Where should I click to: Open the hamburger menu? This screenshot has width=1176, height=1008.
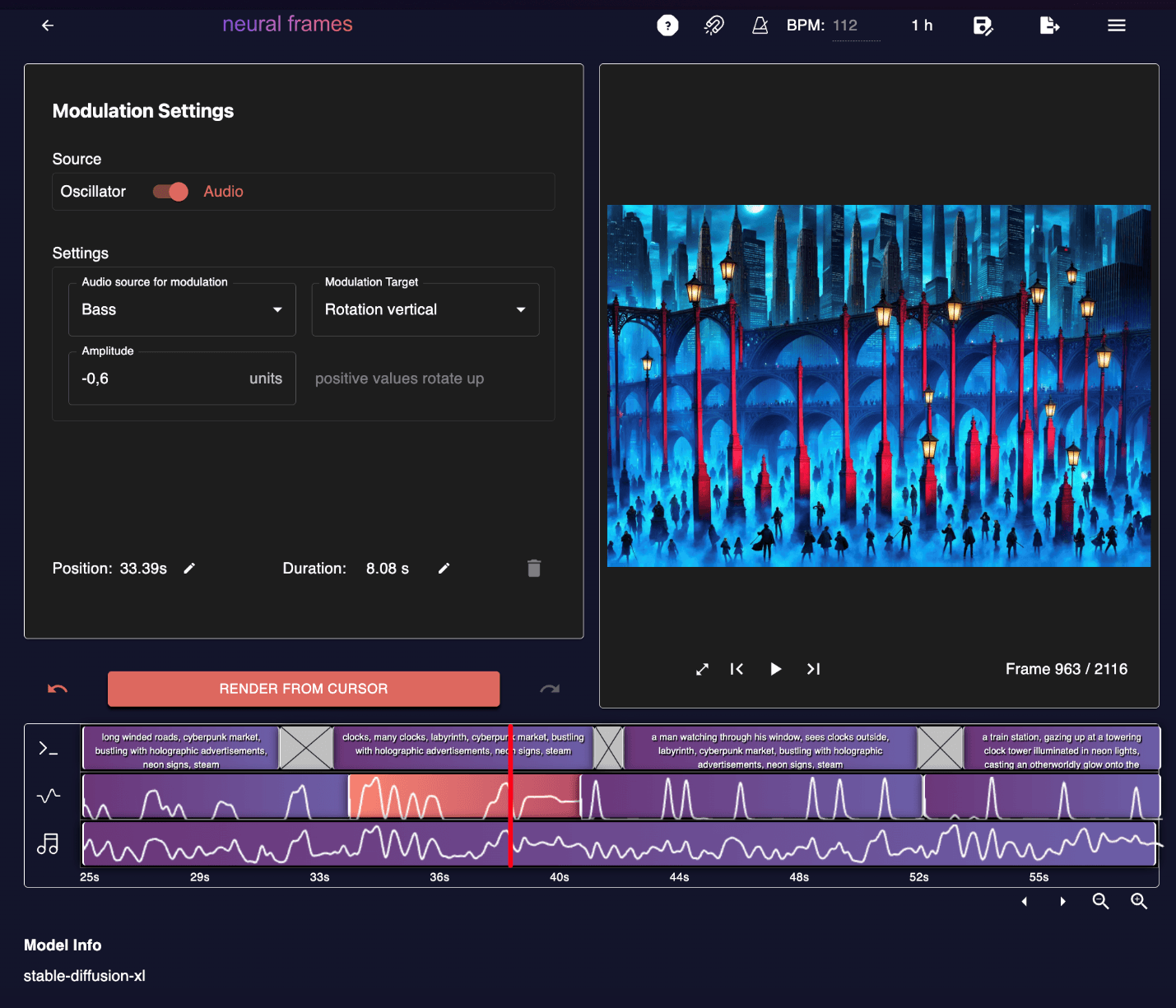coord(1117,26)
